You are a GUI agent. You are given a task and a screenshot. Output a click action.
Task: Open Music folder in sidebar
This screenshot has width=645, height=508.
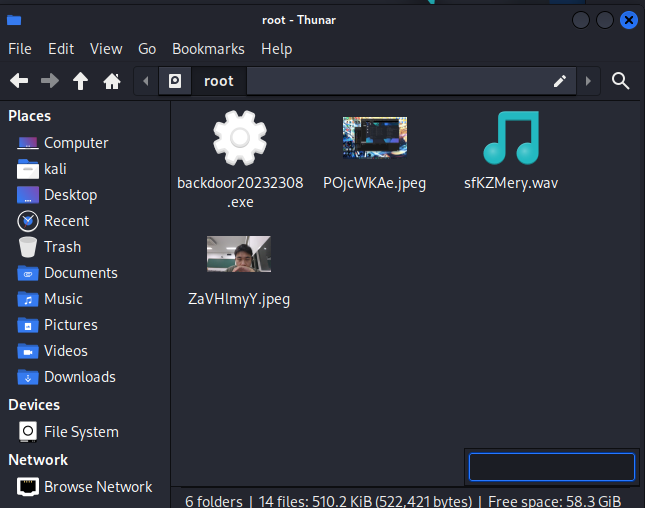(x=50, y=299)
